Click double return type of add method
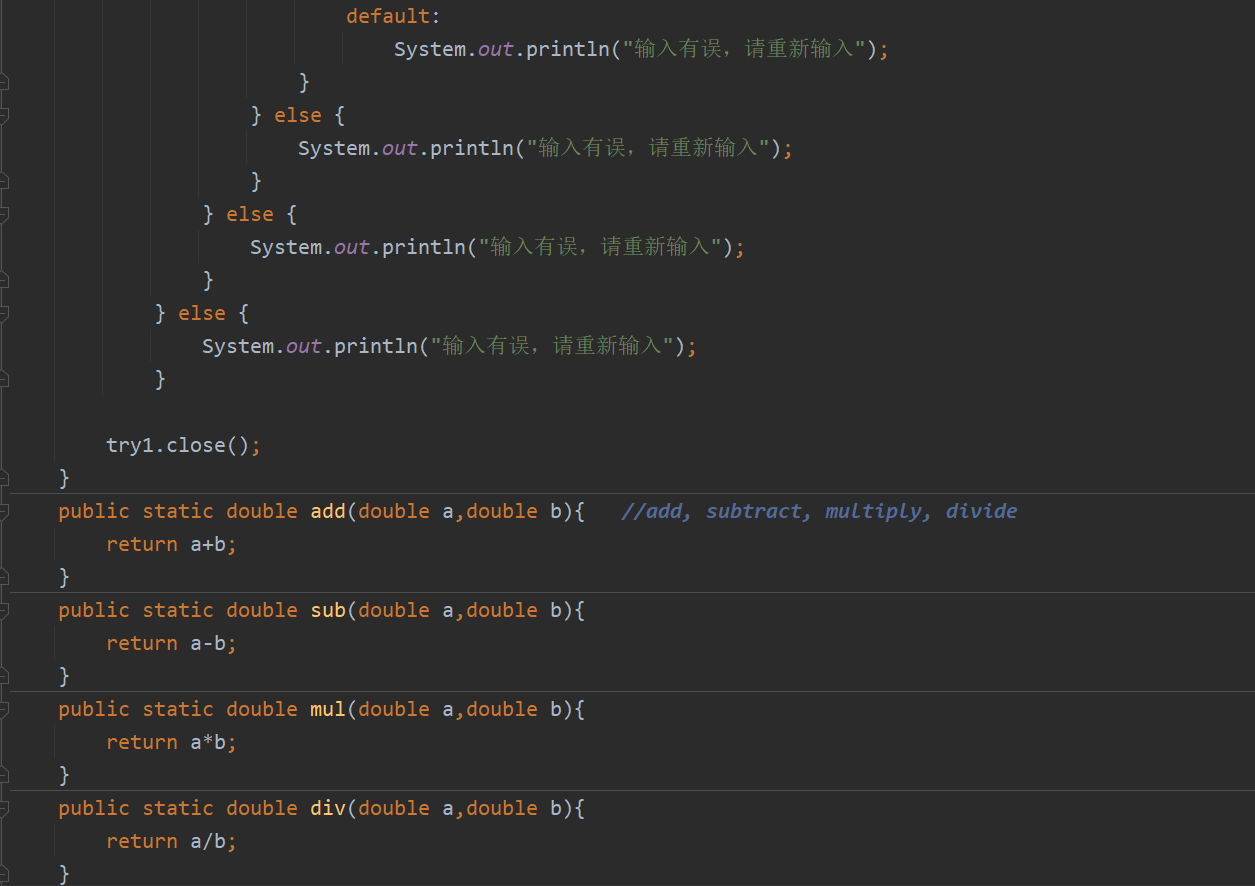This screenshot has width=1255, height=886. [262, 511]
